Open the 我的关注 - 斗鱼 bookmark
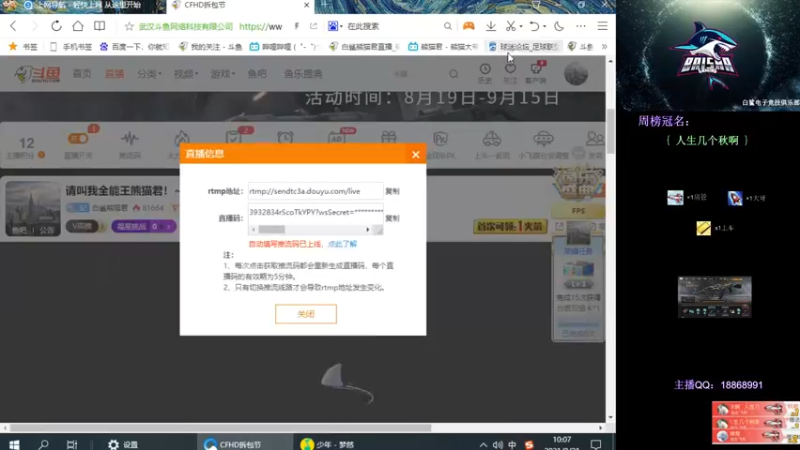800x450 pixels. point(211,46)
